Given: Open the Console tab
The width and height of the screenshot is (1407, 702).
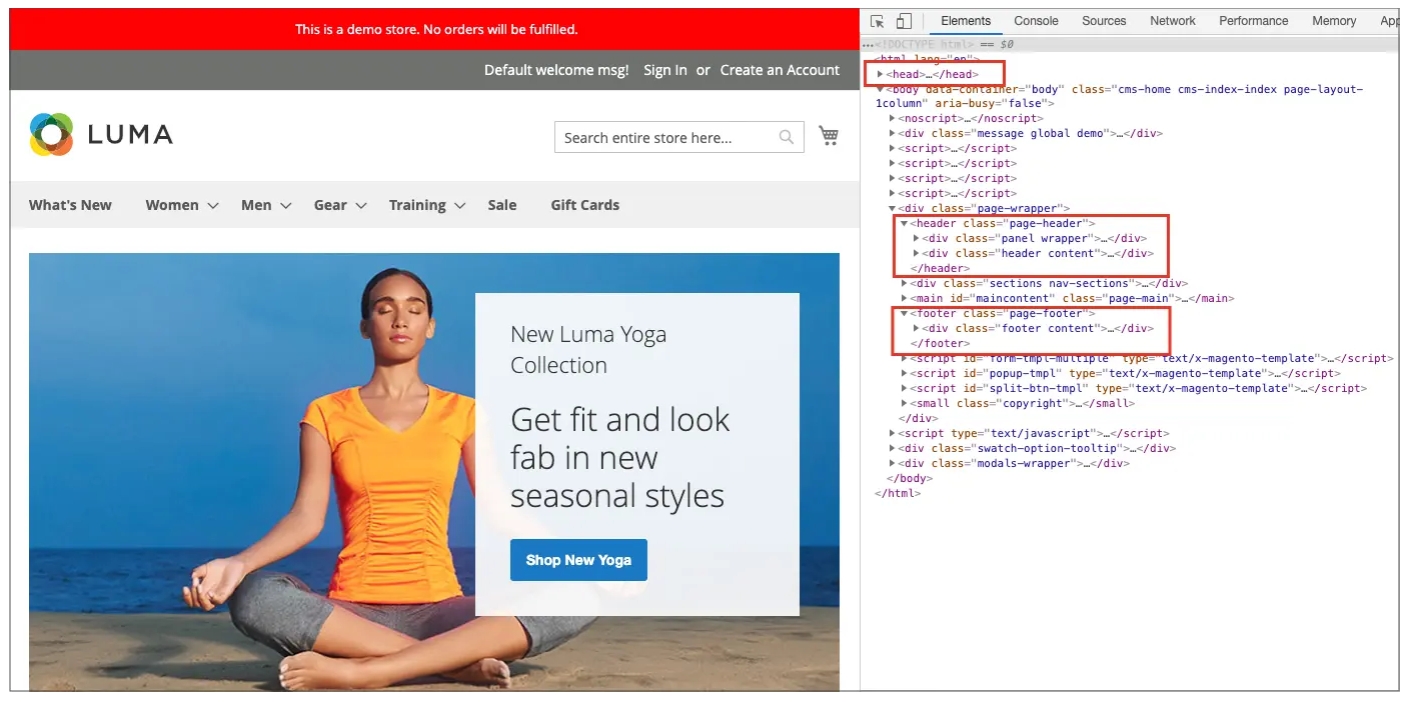Looking at the screenshot, I should 1036,21.
